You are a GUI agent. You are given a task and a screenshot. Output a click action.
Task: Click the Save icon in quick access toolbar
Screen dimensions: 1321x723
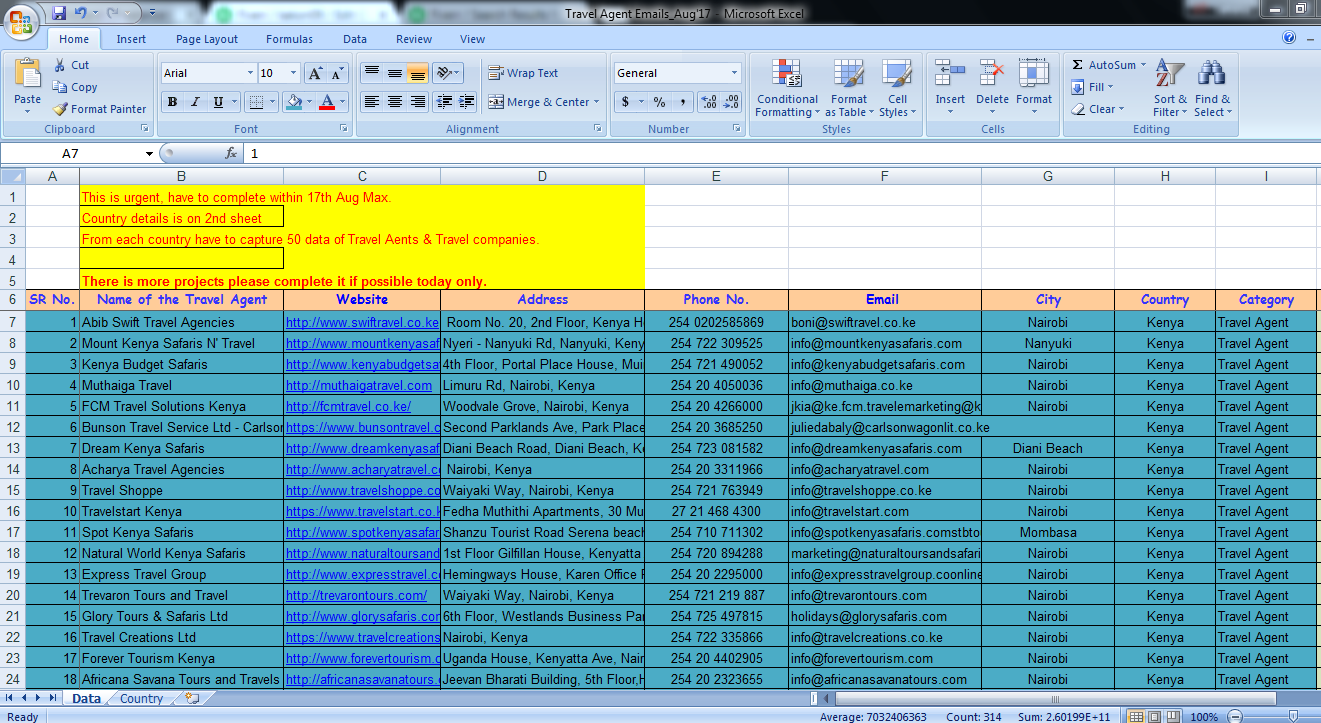point(59,13)
